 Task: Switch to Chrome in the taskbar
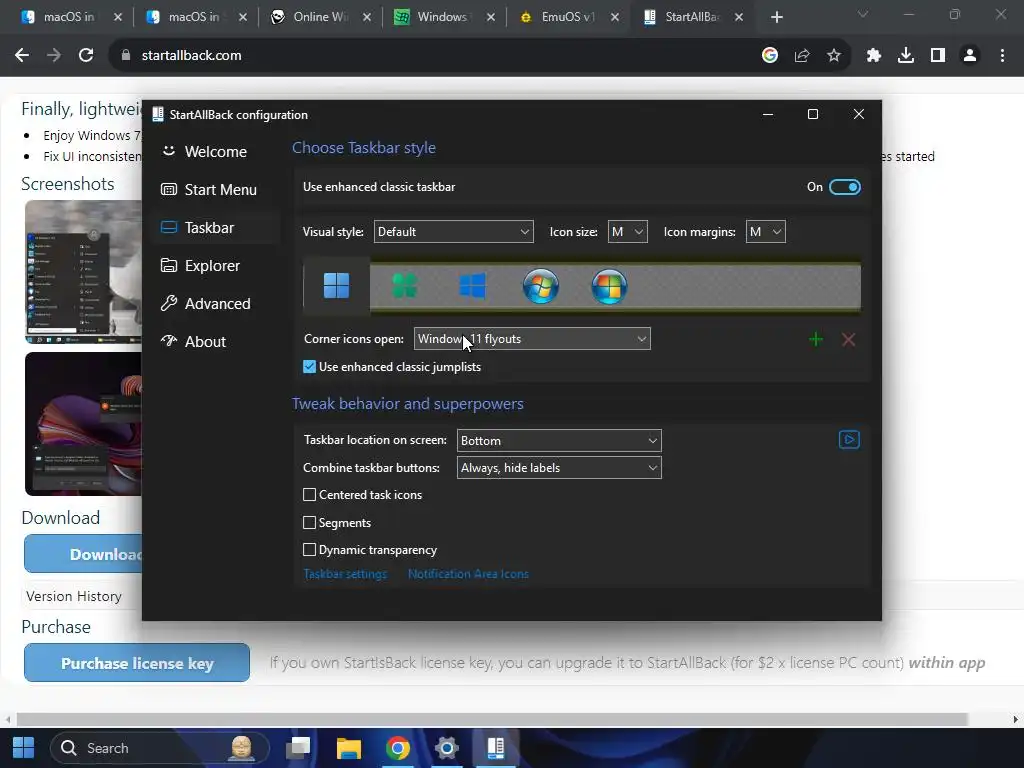click(x=398, y=748)
